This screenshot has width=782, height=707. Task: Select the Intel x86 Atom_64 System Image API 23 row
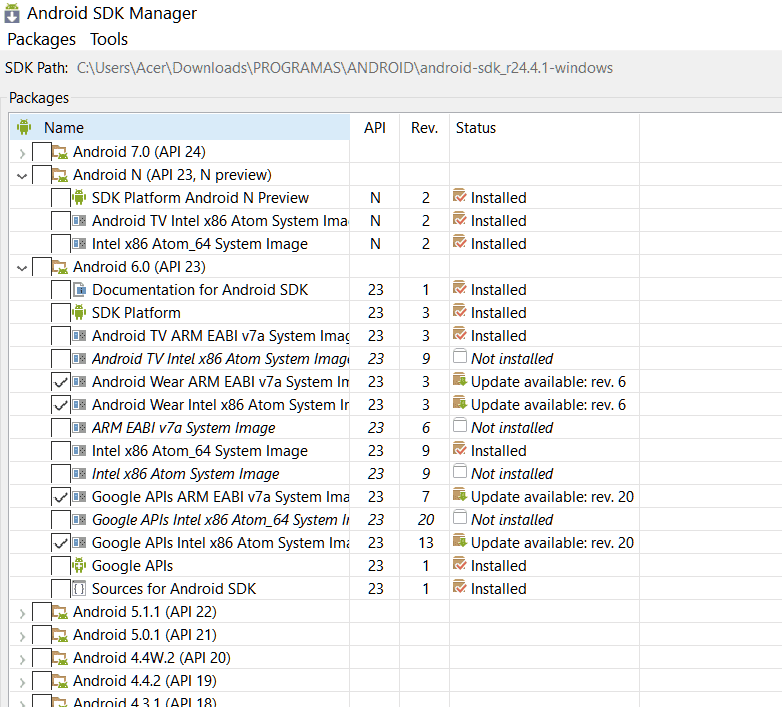tap(324, 451)
